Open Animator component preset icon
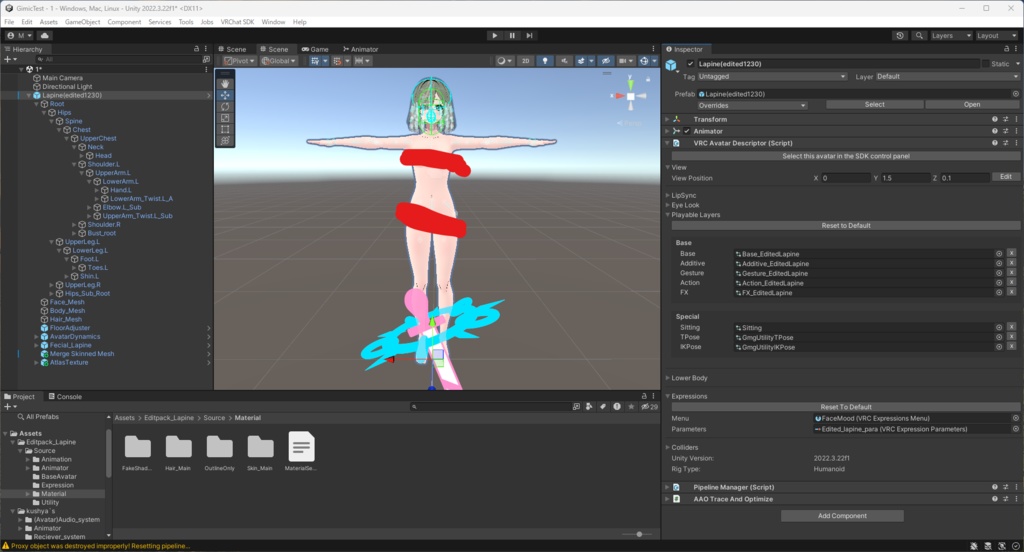 tap(1006, 131)
